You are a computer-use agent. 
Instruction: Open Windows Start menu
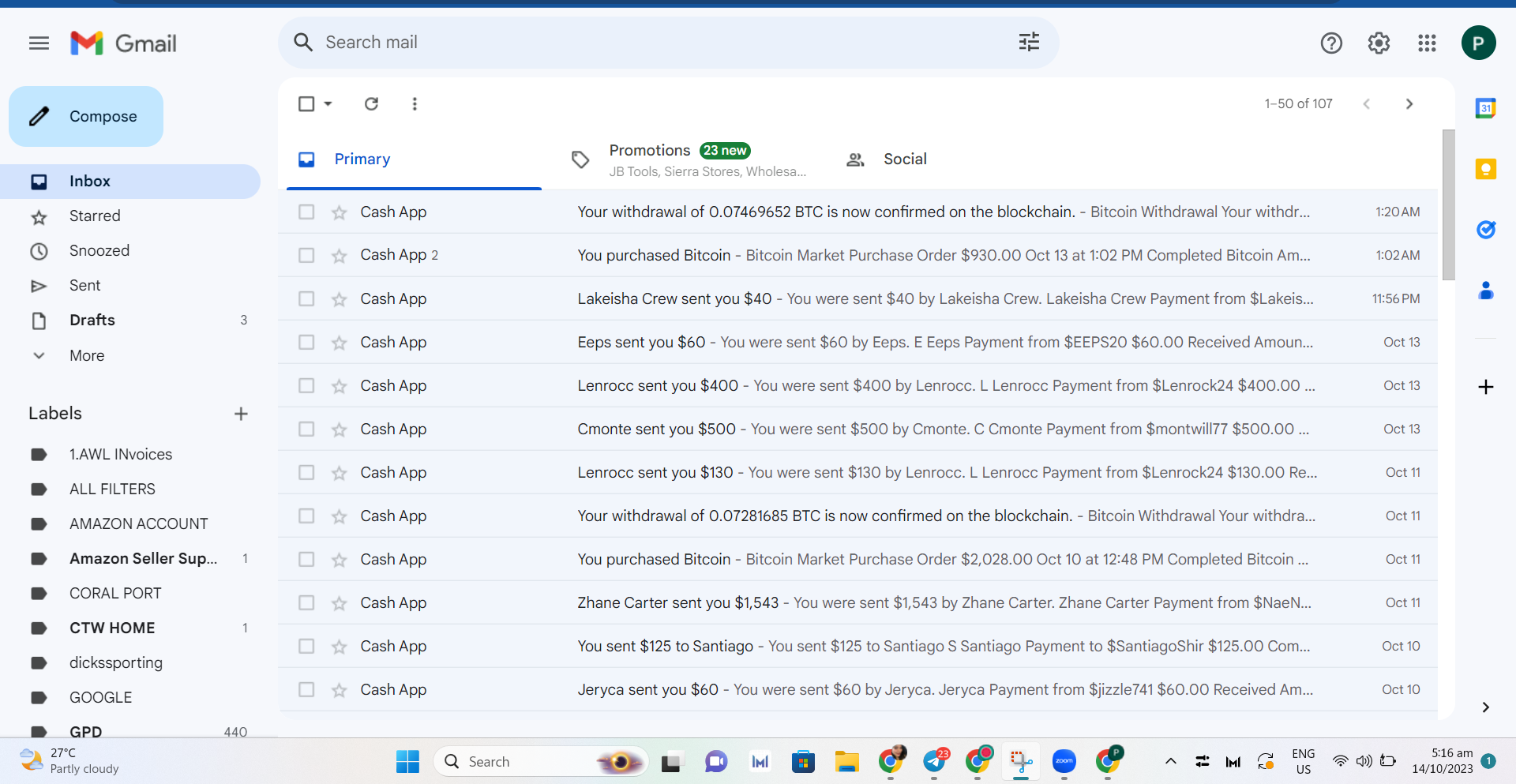click(407, 761)
